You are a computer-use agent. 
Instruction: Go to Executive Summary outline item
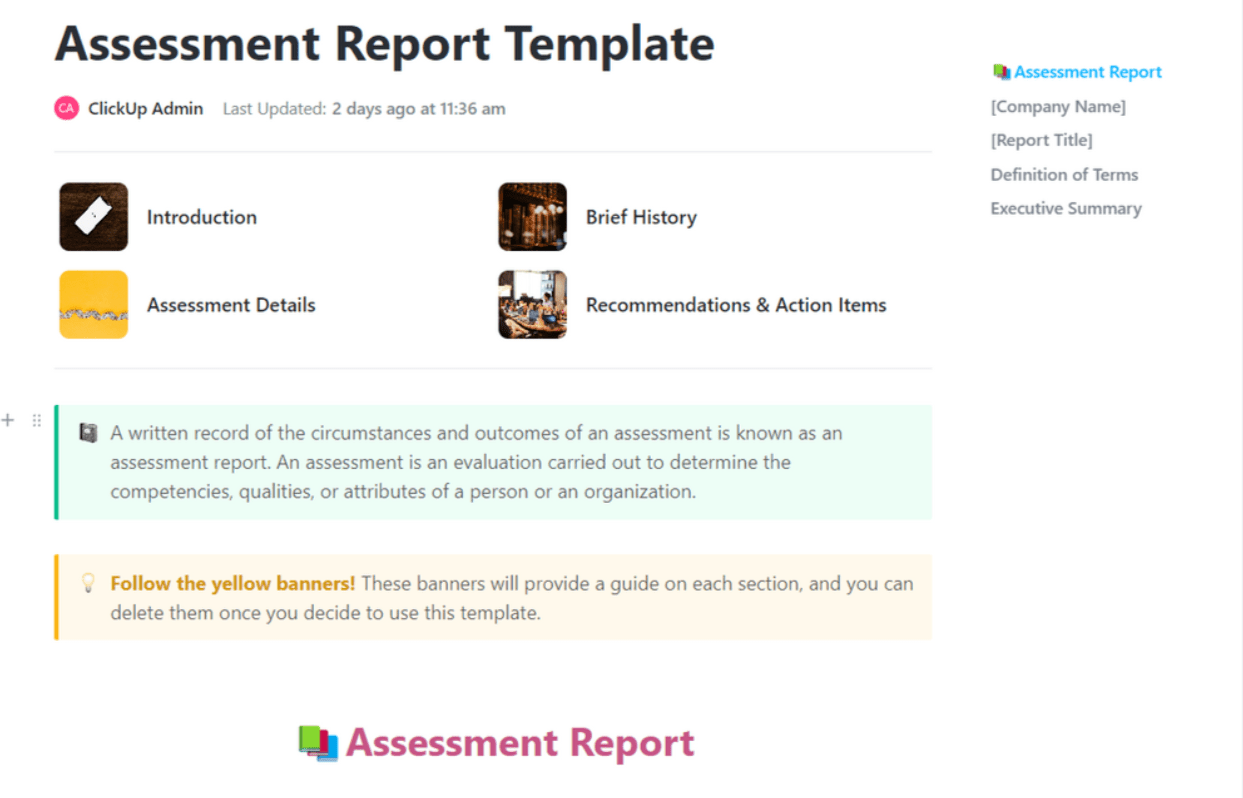tap(1066, 208)
